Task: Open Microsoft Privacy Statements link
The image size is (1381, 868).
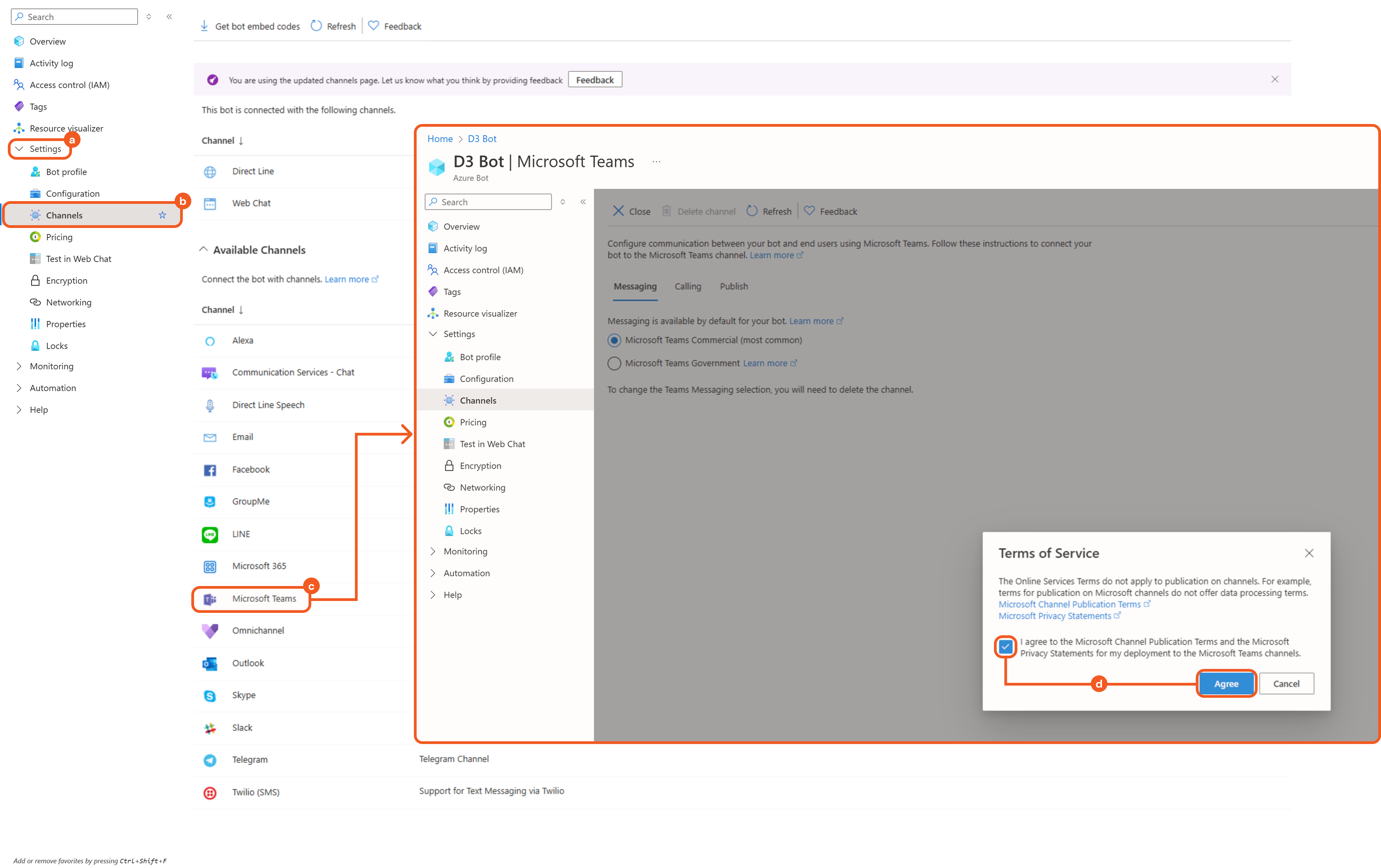Action: pyautogui.click(x=1055, y=616)
